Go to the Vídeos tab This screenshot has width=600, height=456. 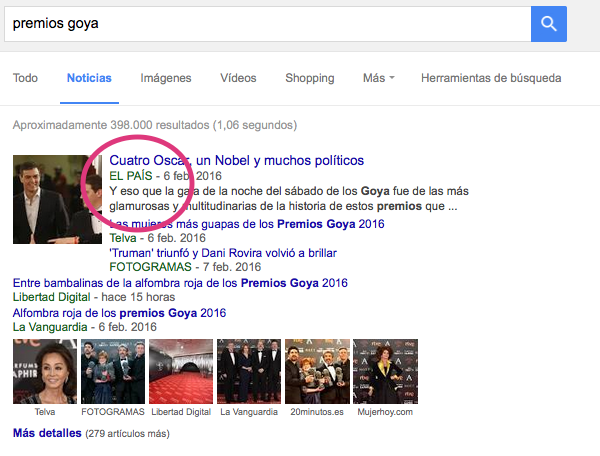click(238, 78)
